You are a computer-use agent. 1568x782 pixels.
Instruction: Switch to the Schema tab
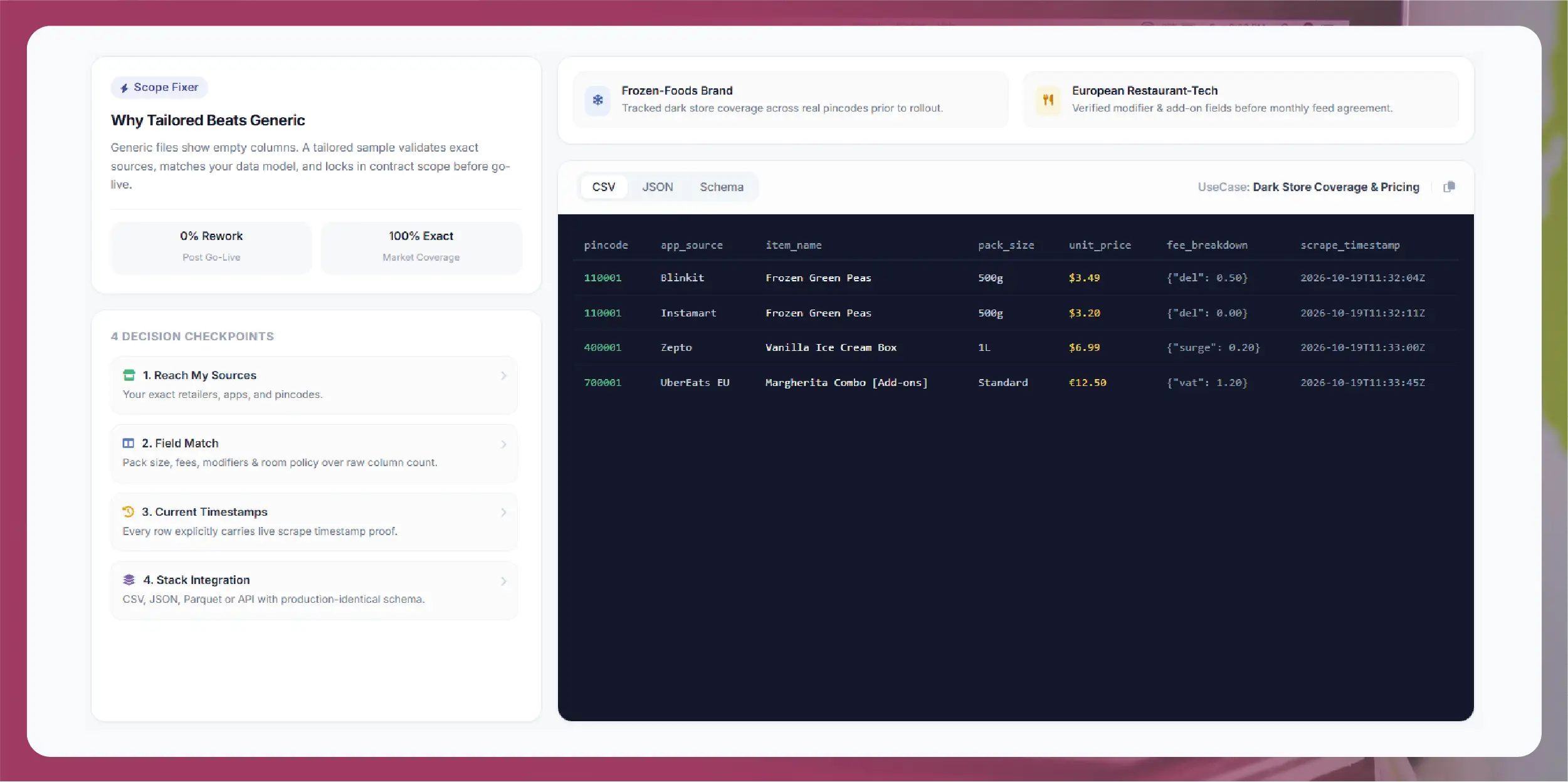(722, 187)
